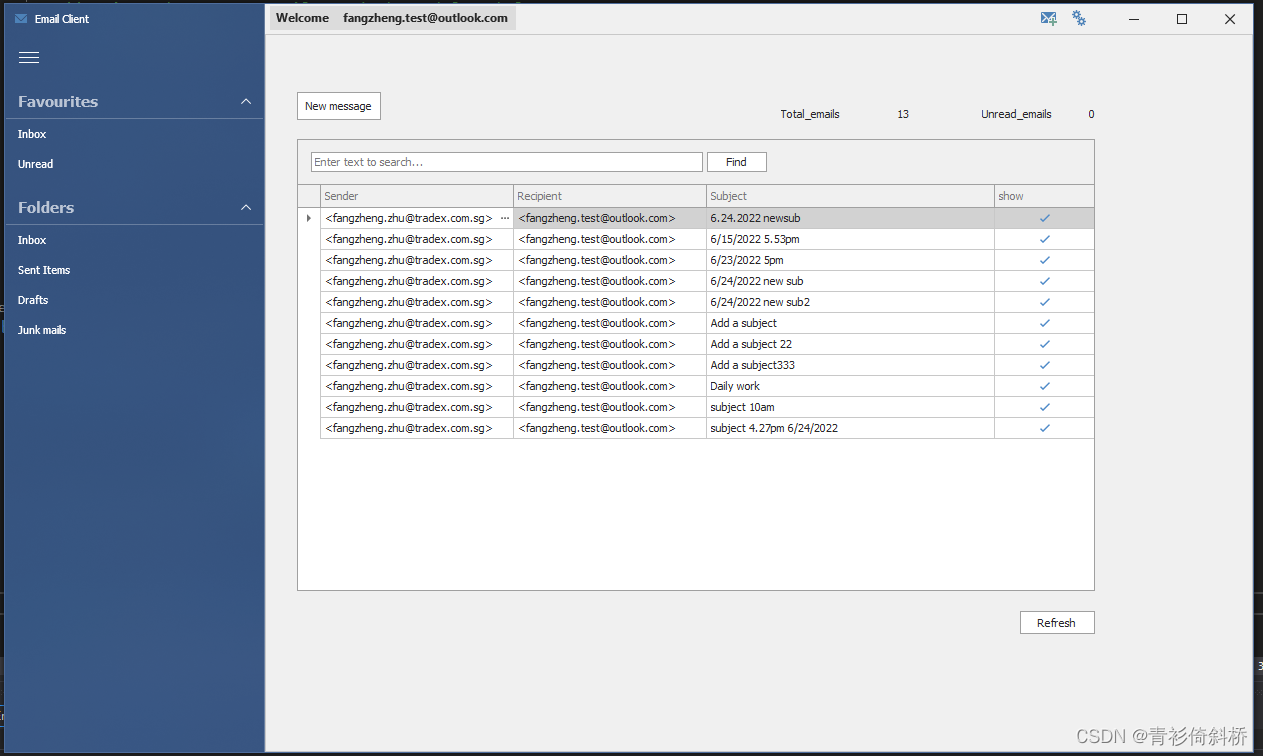
Task: Toggle show checkmark for 'Daily work' email
Action: click(1044, 386)
